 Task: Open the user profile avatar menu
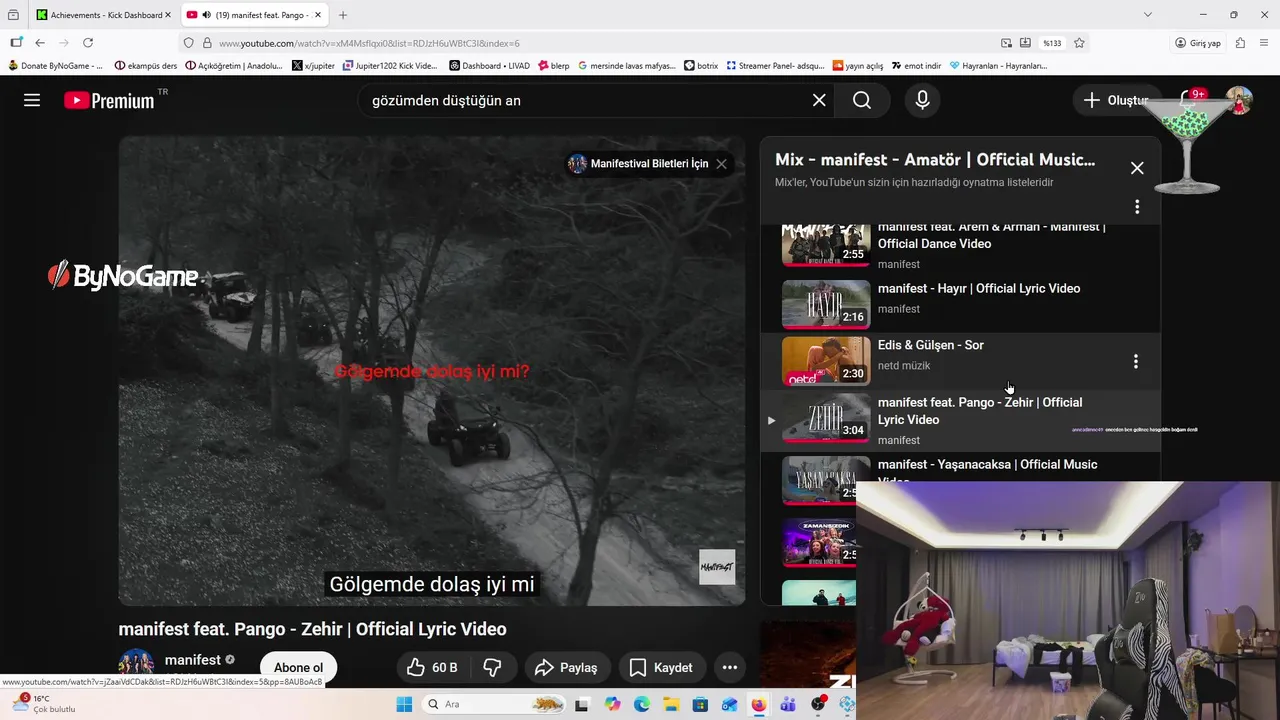pos(1240,100)
